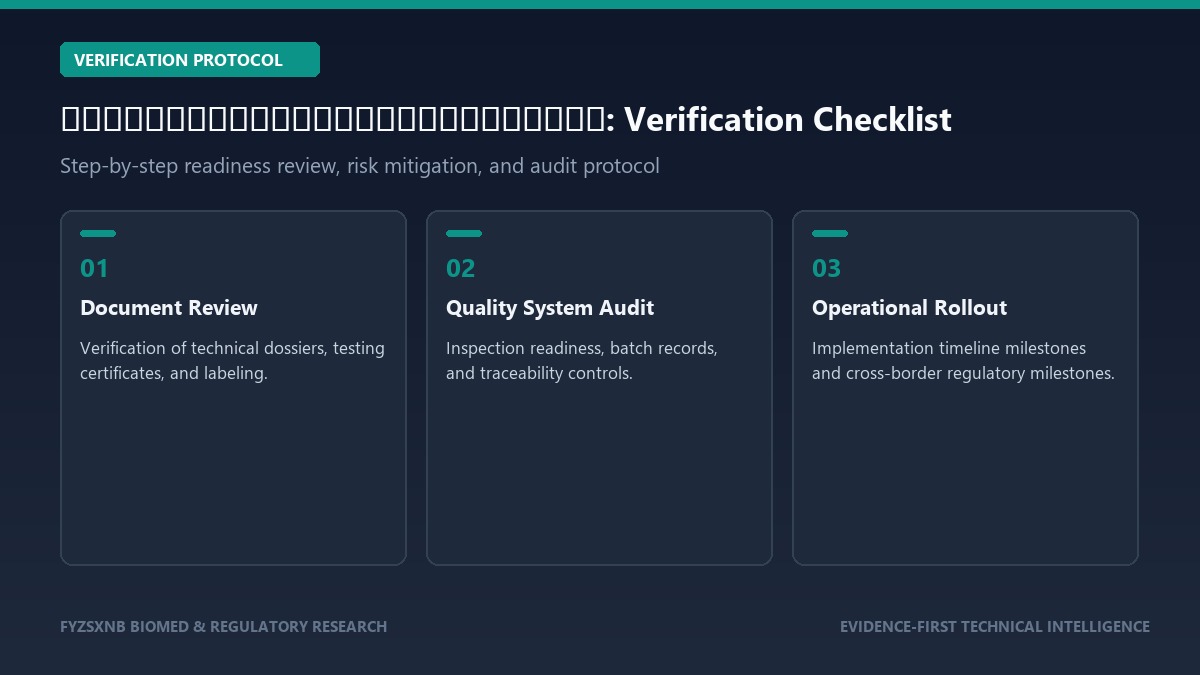1200x675 pixels.
Task: Click step number 01
Action: (94, 268)
